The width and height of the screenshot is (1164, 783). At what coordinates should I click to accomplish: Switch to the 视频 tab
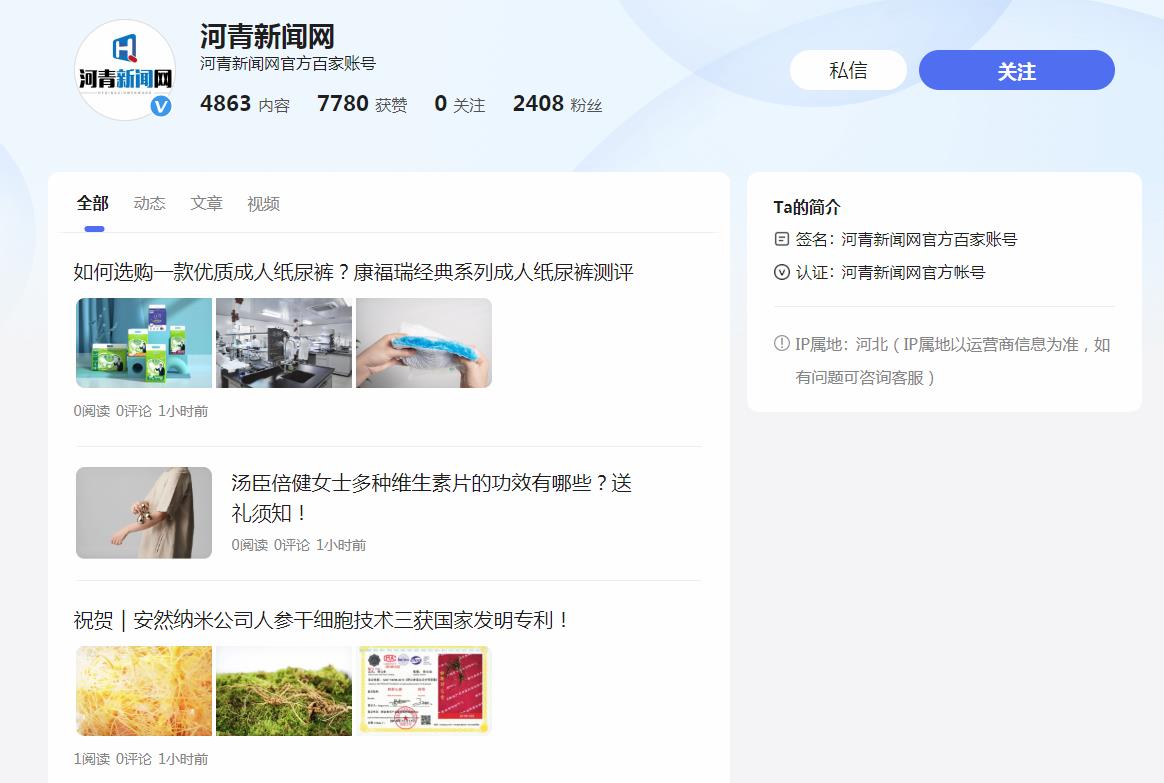coord(264,203)
